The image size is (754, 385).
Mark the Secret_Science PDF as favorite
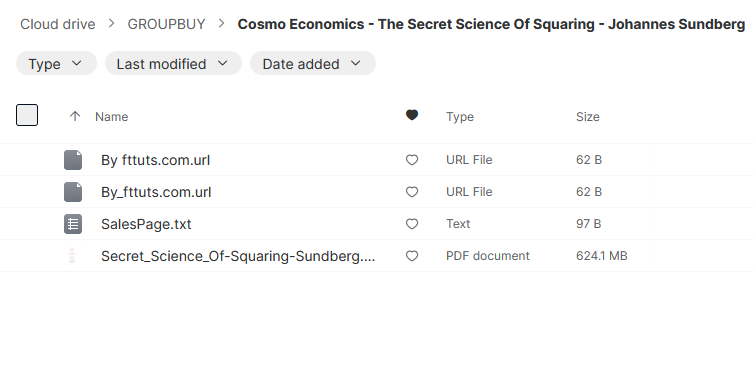412,256
